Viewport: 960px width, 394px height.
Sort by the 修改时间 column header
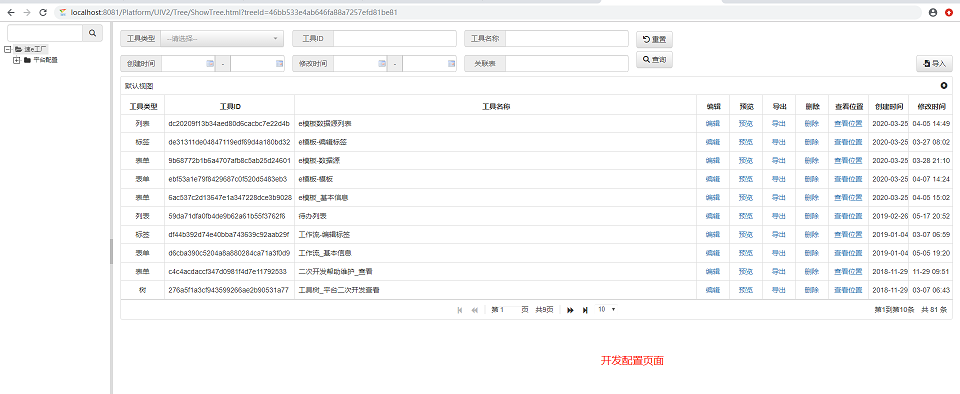pyautogui.click(x=931, y=106)
